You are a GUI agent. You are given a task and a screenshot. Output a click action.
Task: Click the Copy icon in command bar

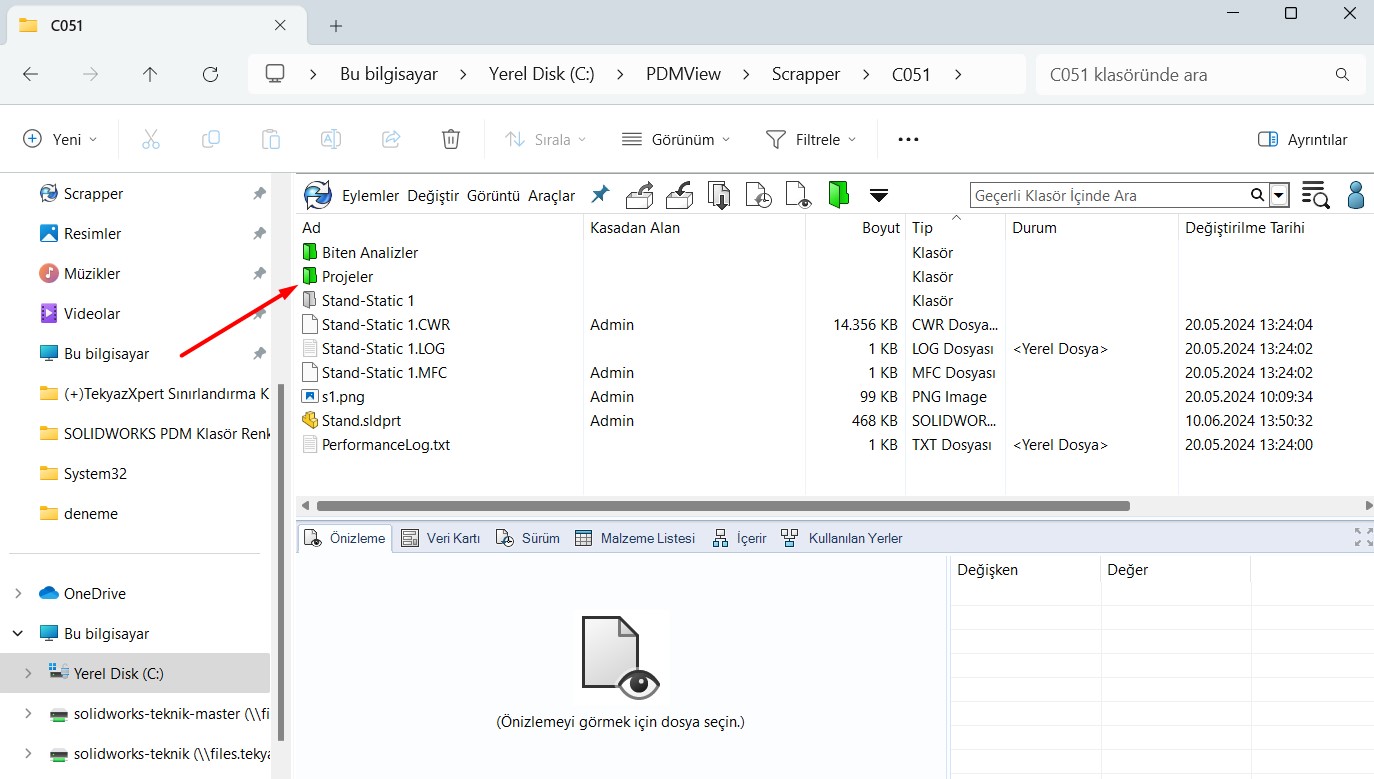(x=211, y=139)
